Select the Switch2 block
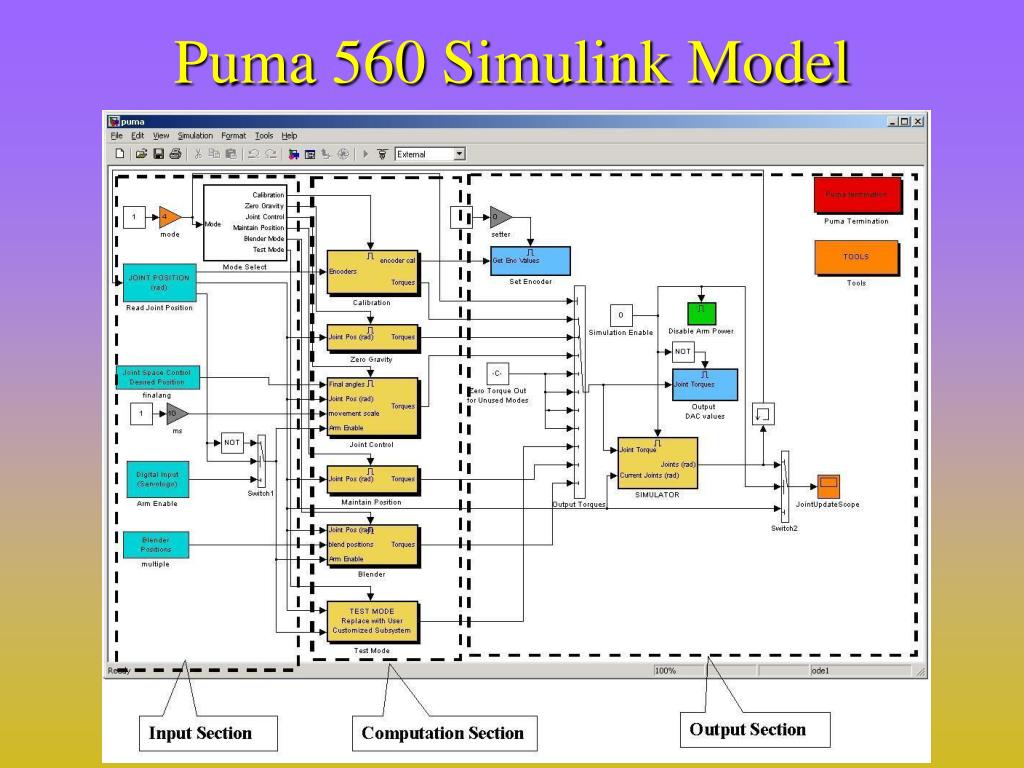The width and height of the screenshot is (1024, 768). [784, 486]
